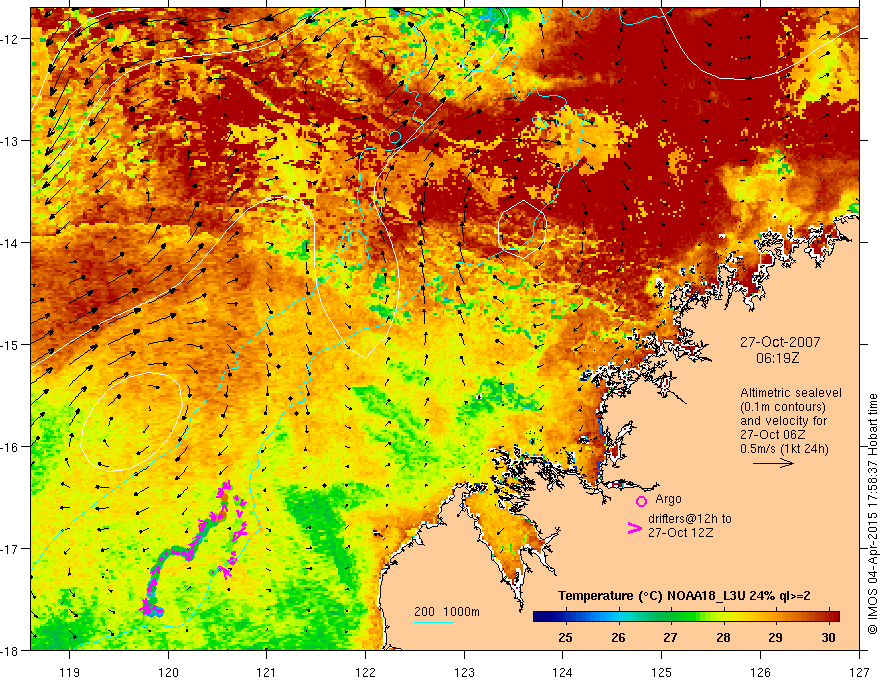Image resolution: width=880 pixels, height=680 pixels.
Task: Click the '0.5m/s (1kt 24h)' text
Action: point(784,449)
